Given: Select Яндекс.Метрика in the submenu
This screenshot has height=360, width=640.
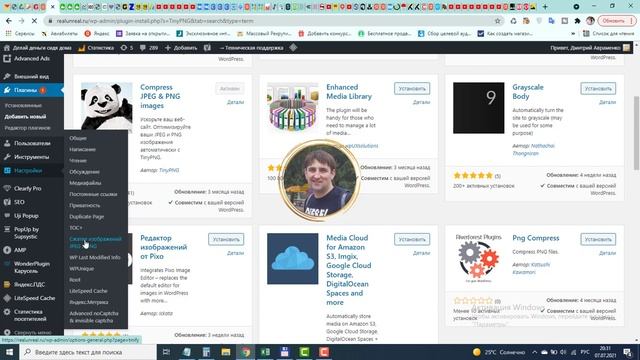Looking at the screenshot, I should coord(89,302).
